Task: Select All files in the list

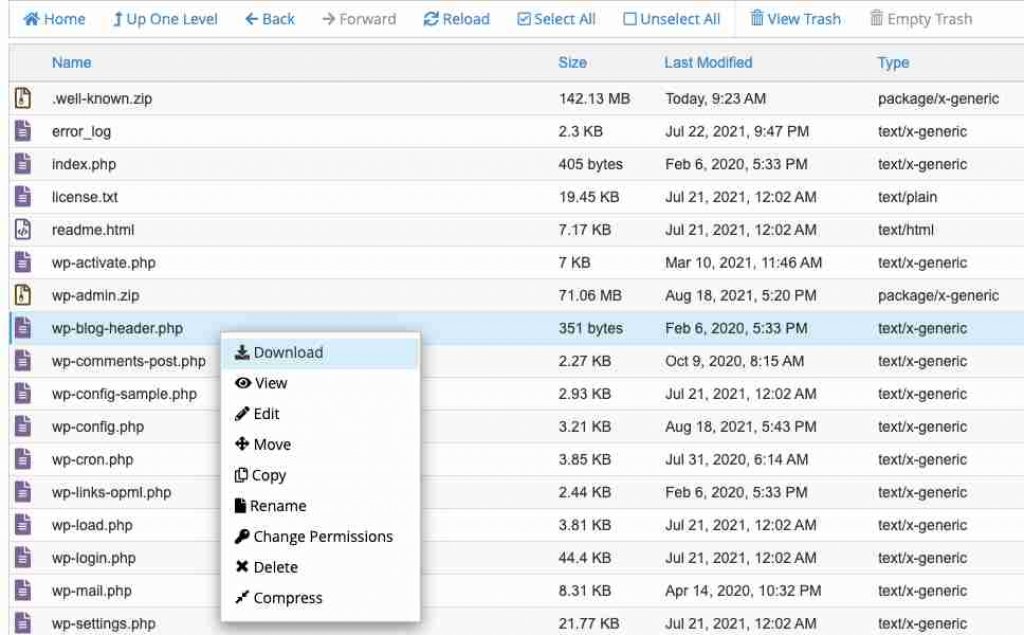Action: [x=556, y=18]
